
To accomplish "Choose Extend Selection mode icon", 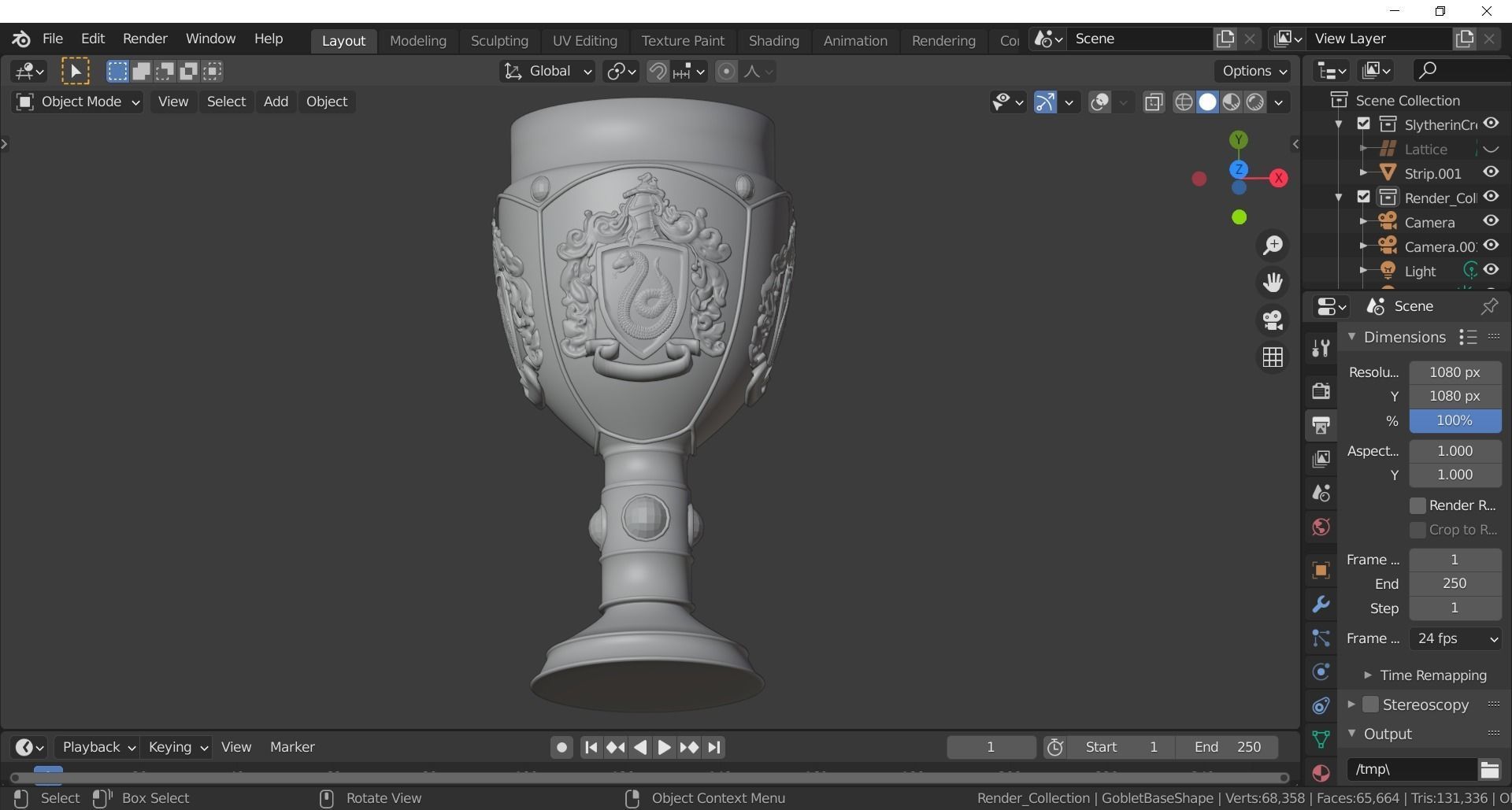I will 141,72.
